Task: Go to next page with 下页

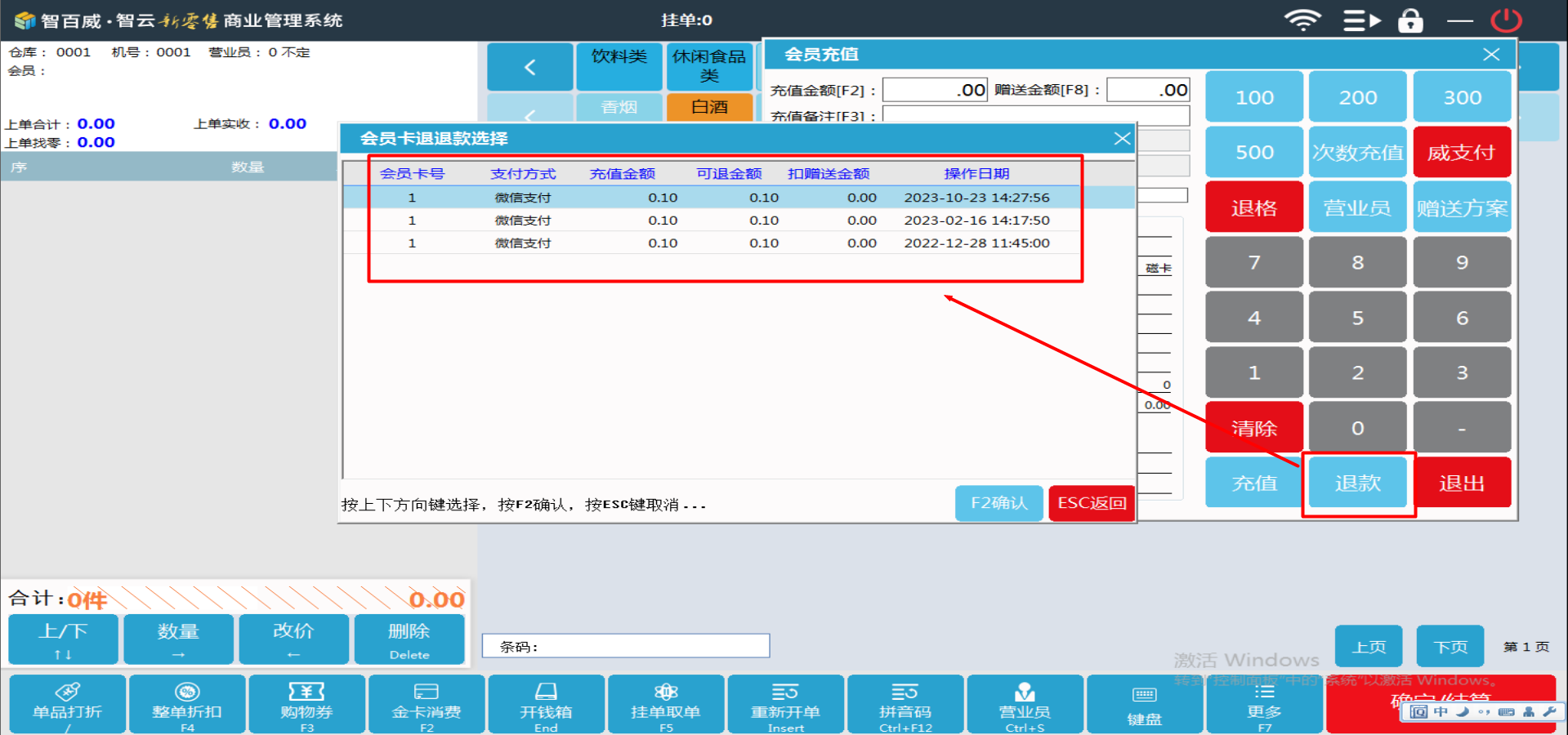Action: 1450,647
